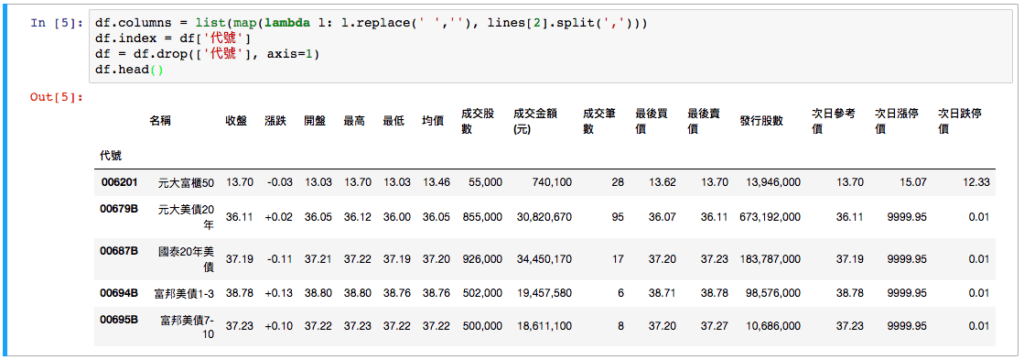Click the 次日跌停價 column header
Image resolution: width=1024 pixels, height=360 pixels.
tap(959, 121)
